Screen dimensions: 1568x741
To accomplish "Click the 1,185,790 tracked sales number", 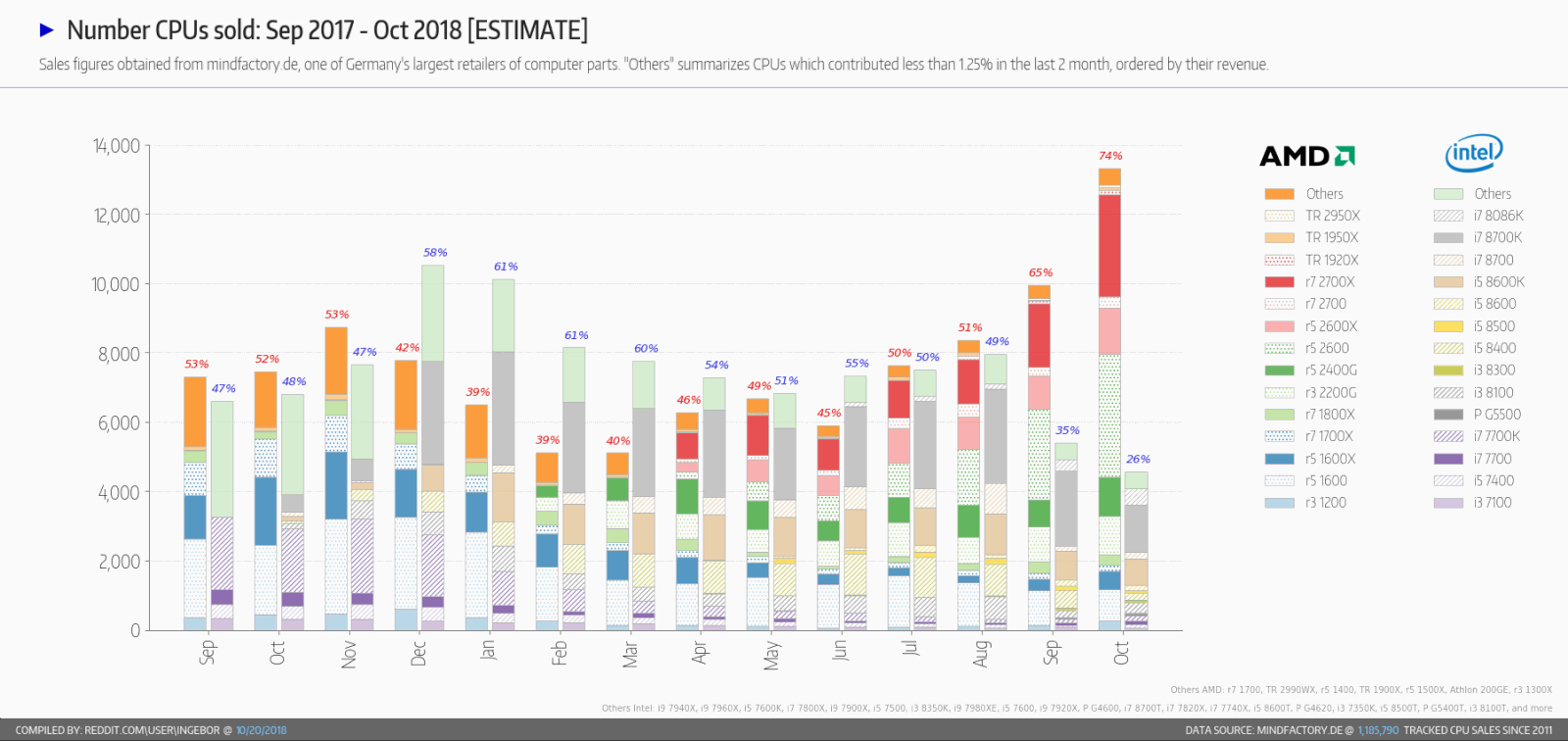I will [x=1378, y=730].
